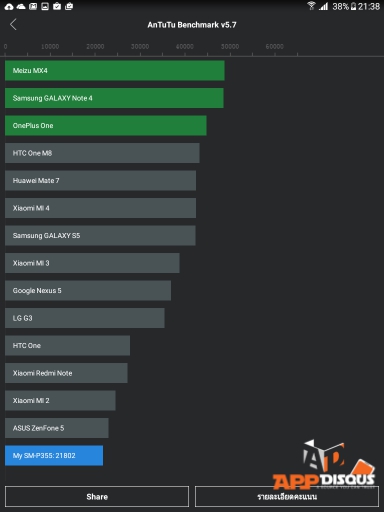This screenshot has width=384, height=512.
Task: Select the OnePlus One bar
Action: 106,125
